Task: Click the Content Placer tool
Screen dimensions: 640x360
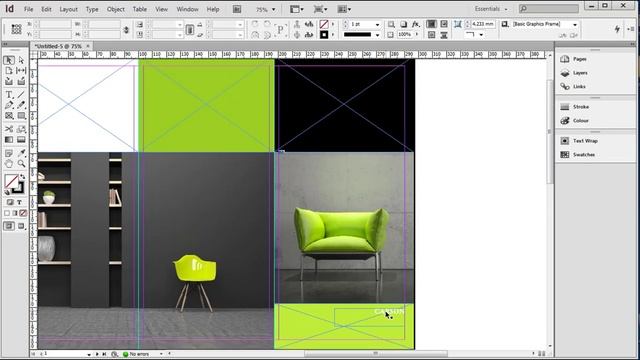Action: (x=21, y=81)
